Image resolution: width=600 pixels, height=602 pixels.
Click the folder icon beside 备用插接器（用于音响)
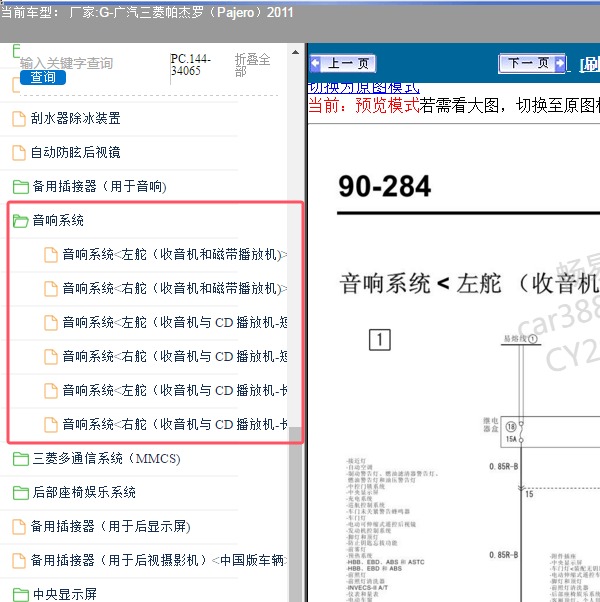click(x=20, y=187)
